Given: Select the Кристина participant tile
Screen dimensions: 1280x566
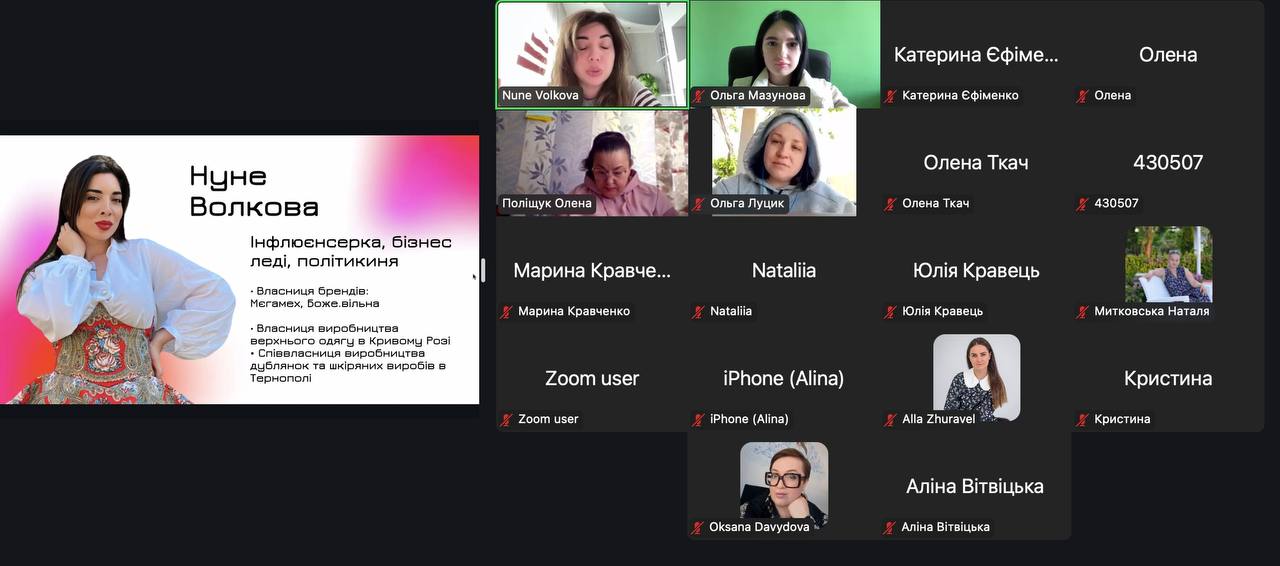Looking at the screenshot, I should point(1168,378).
